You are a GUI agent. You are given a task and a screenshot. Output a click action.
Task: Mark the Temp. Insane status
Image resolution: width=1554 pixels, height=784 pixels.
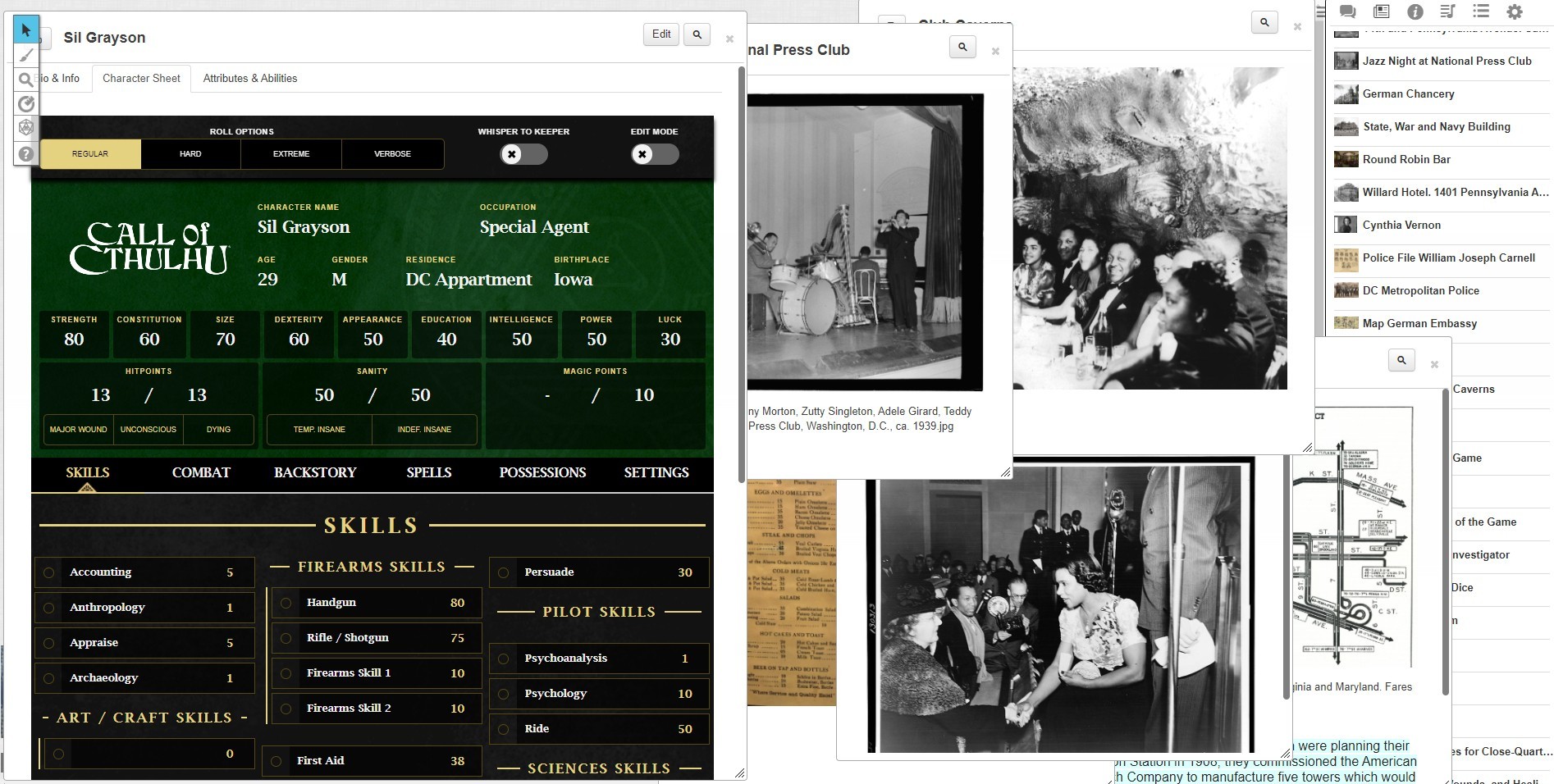(x=319, y=430)
